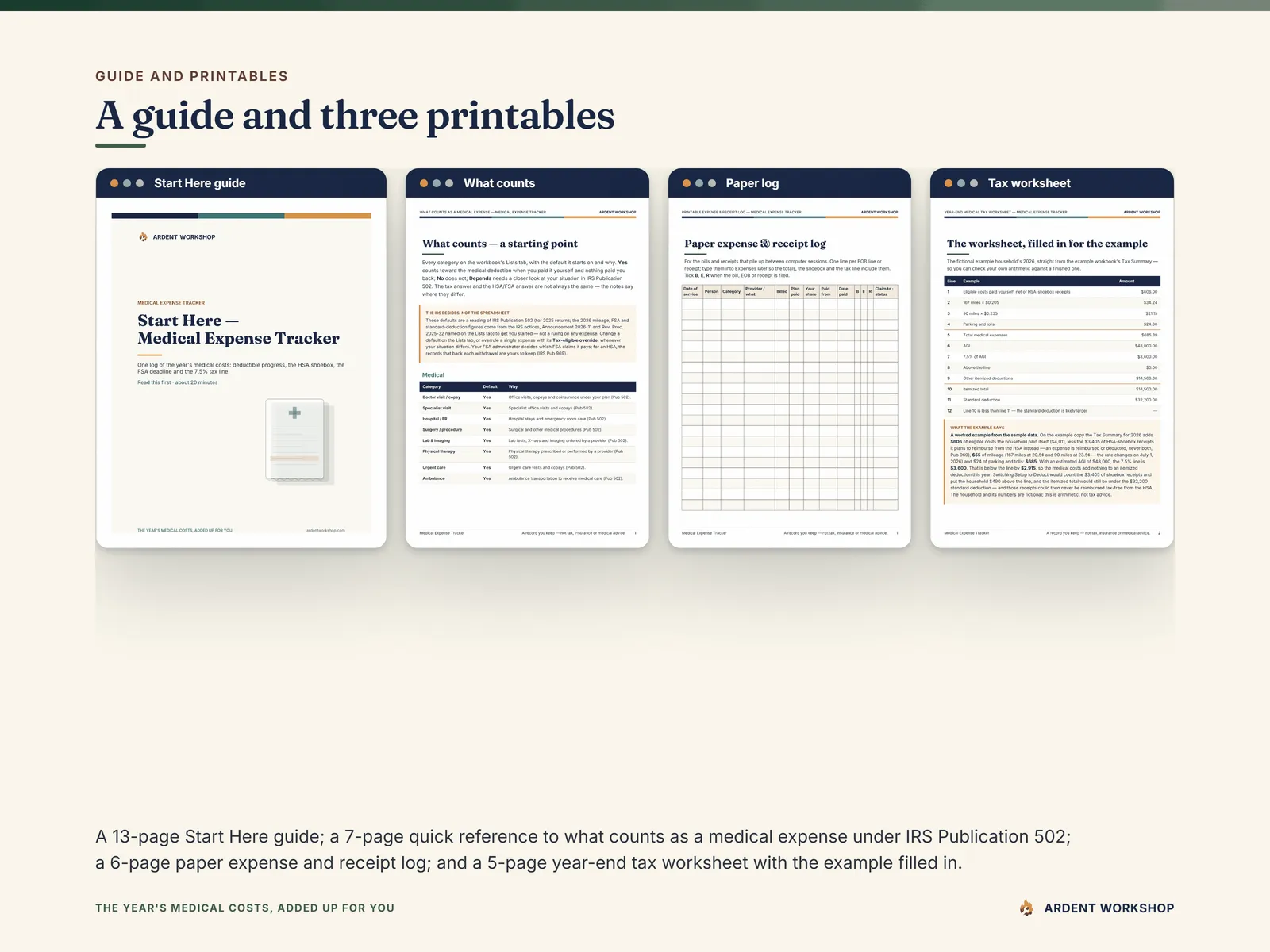Click the 'Paper expense & receipt log' heading

tap(755, 244)
